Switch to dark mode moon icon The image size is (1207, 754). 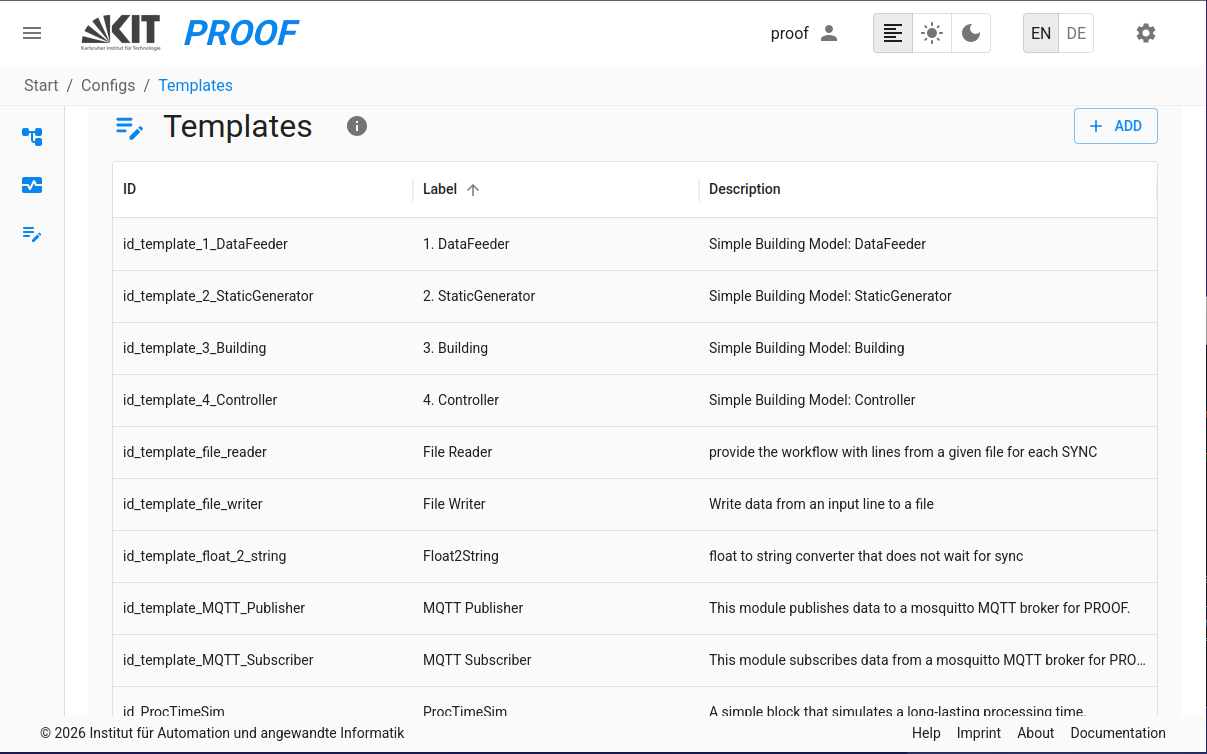click(971, 33)
